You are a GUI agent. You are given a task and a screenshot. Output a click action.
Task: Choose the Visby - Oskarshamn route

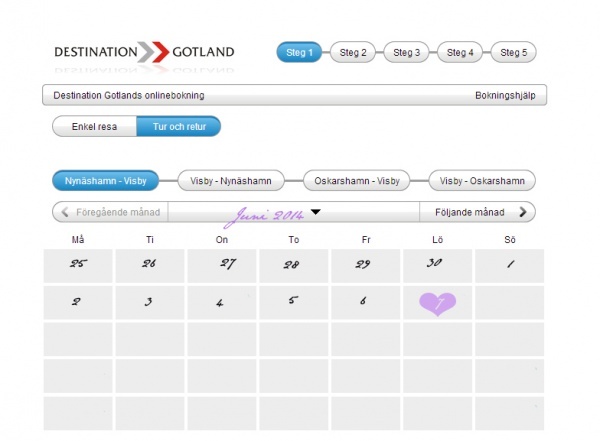[x=482, y=181]
